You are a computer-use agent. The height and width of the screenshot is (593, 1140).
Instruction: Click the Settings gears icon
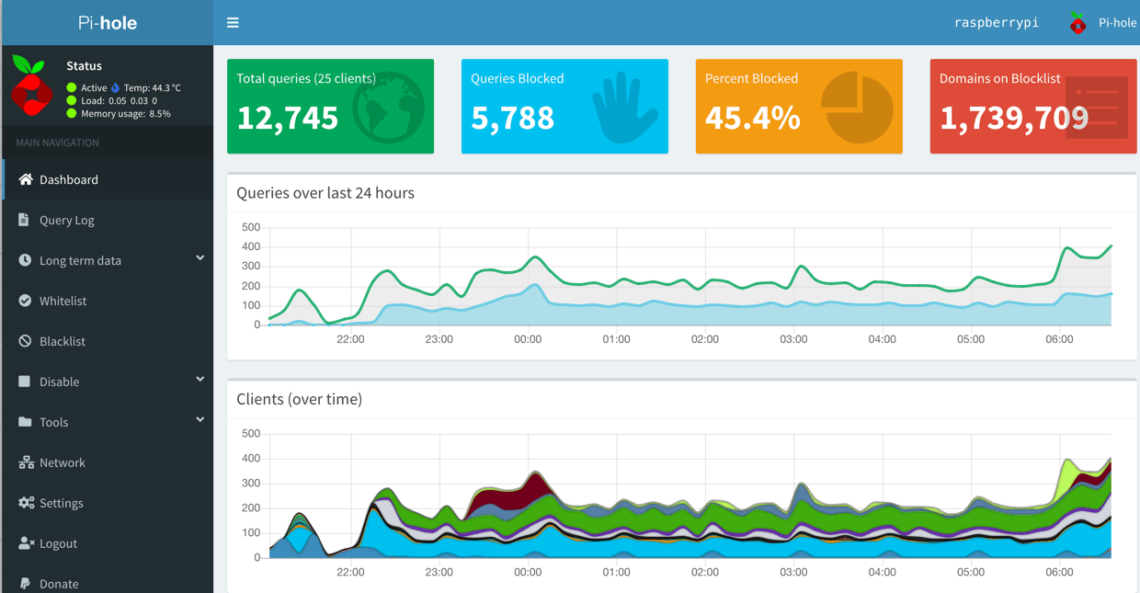[26, 503]
